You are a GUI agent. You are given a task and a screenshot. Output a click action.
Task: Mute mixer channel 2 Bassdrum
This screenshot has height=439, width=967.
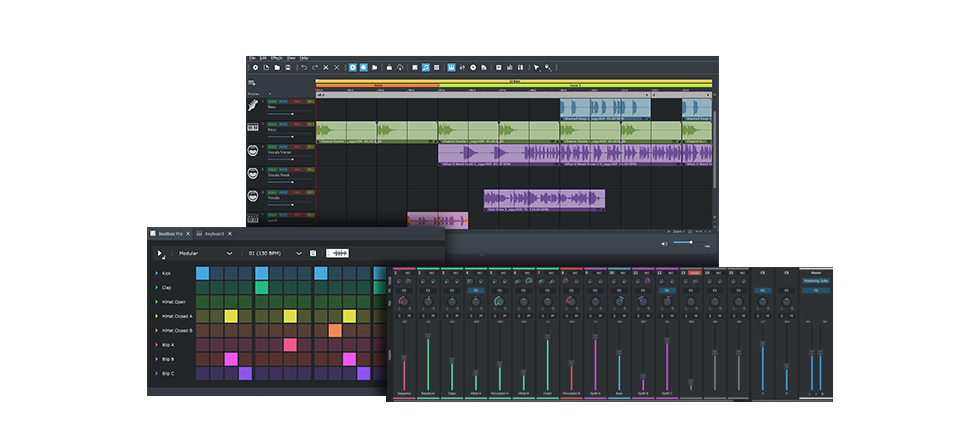[x=432, y=316]
